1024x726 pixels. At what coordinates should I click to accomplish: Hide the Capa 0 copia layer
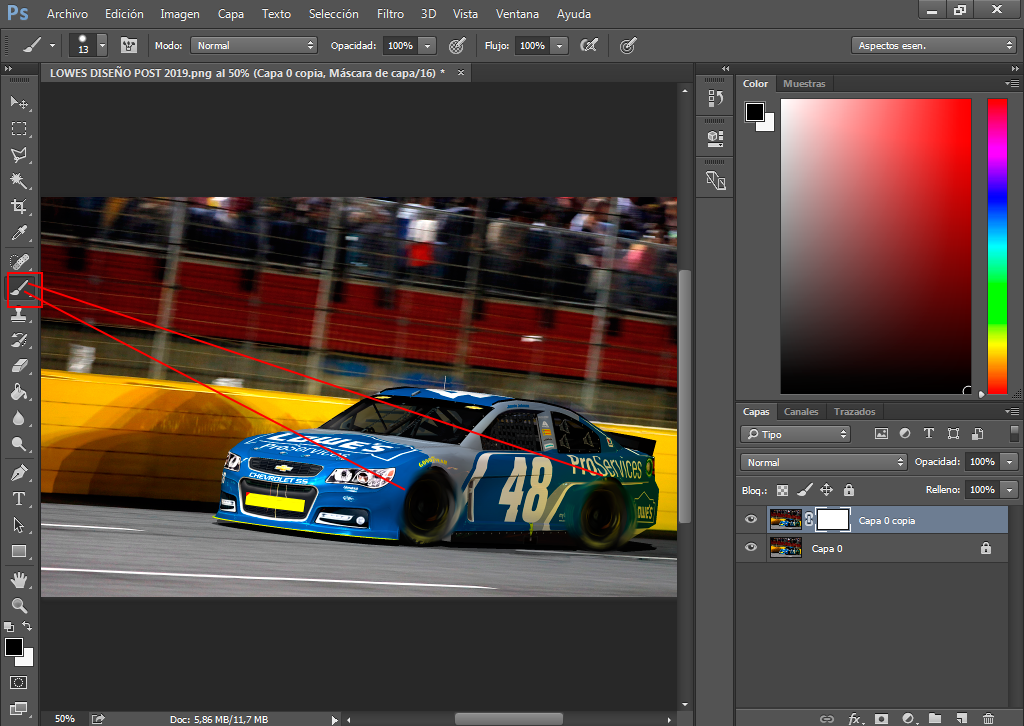(x=751, y=520)
